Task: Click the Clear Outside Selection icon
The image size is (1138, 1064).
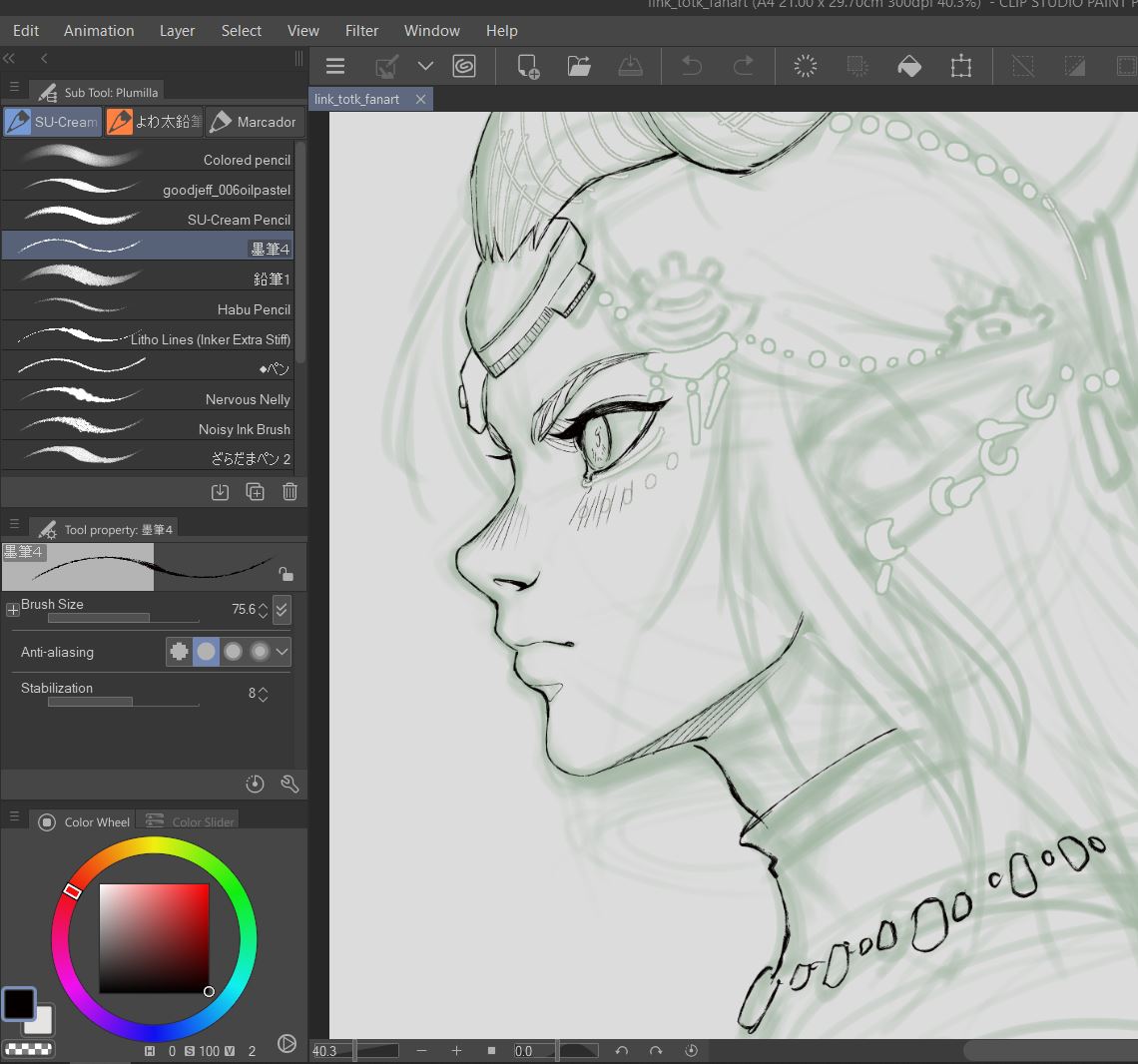Action: [x=857, y=66]
